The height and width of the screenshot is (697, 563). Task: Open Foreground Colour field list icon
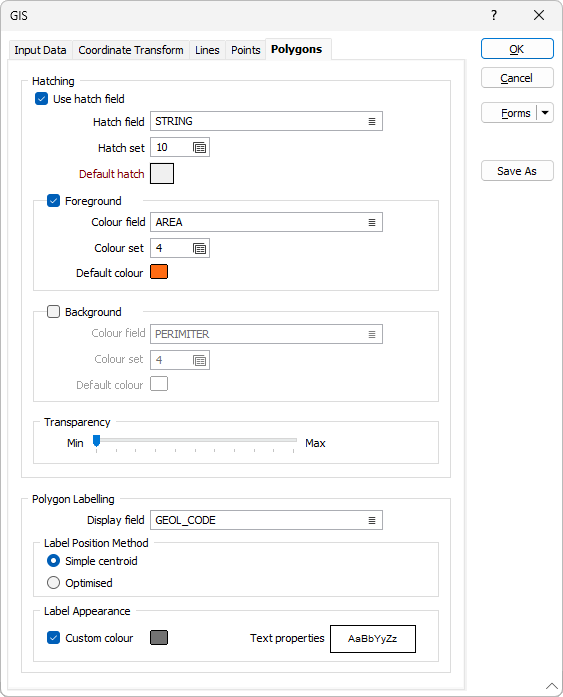coord(372,222)
